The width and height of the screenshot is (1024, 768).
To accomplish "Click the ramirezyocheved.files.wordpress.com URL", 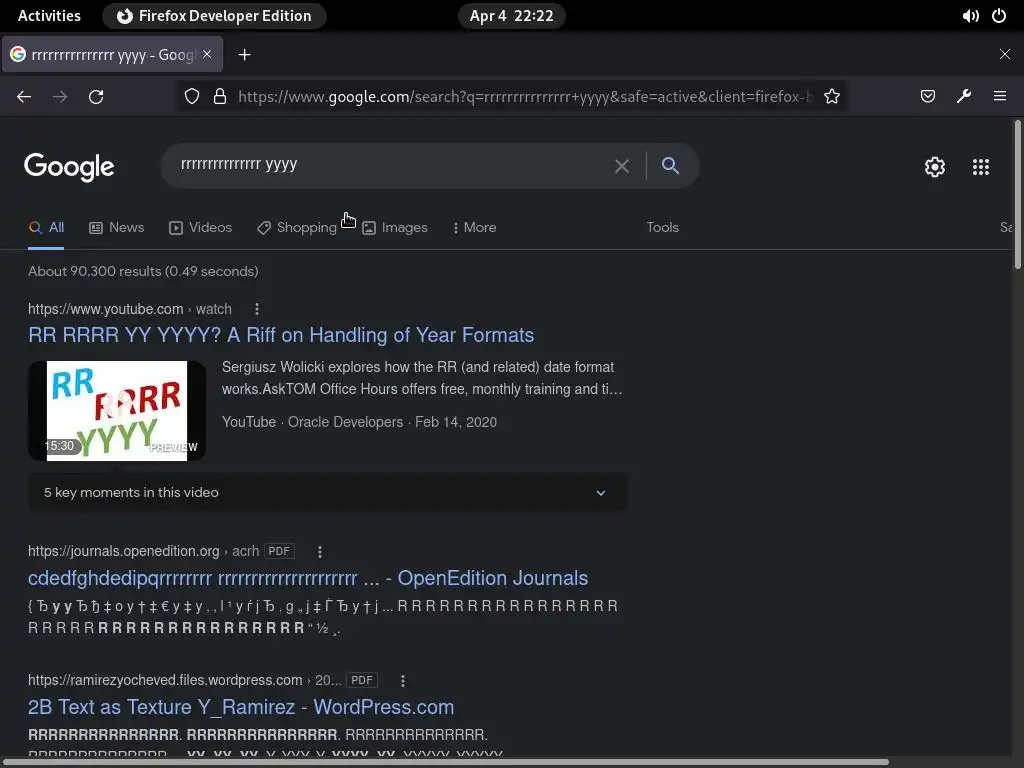I will (185, 680).
